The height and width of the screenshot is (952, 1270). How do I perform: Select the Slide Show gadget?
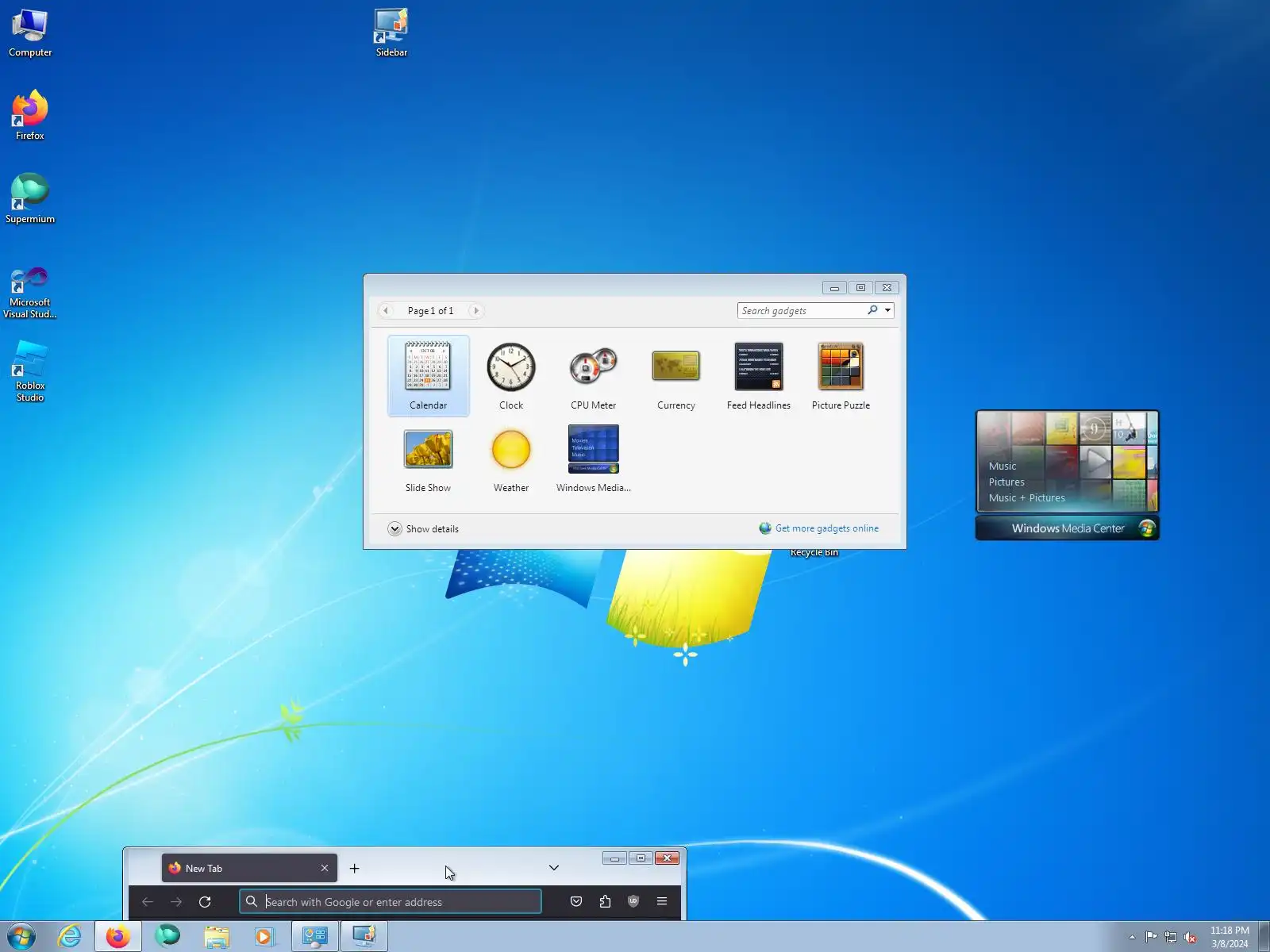(428, 459)
